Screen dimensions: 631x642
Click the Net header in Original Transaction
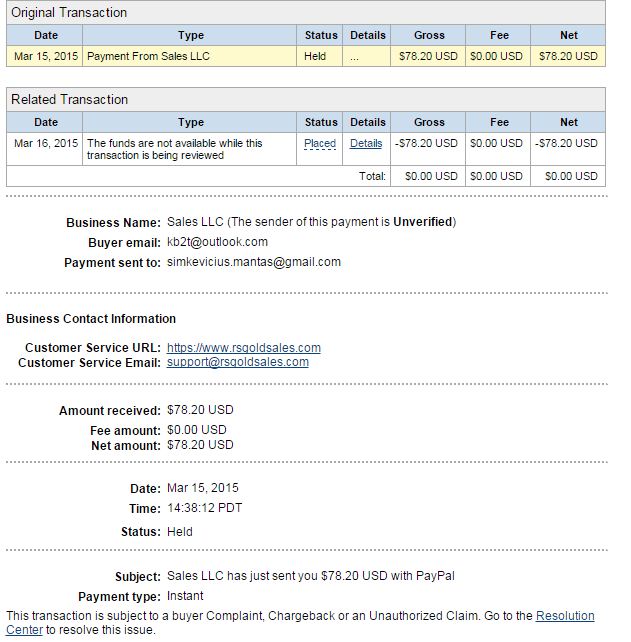(568, 35)
